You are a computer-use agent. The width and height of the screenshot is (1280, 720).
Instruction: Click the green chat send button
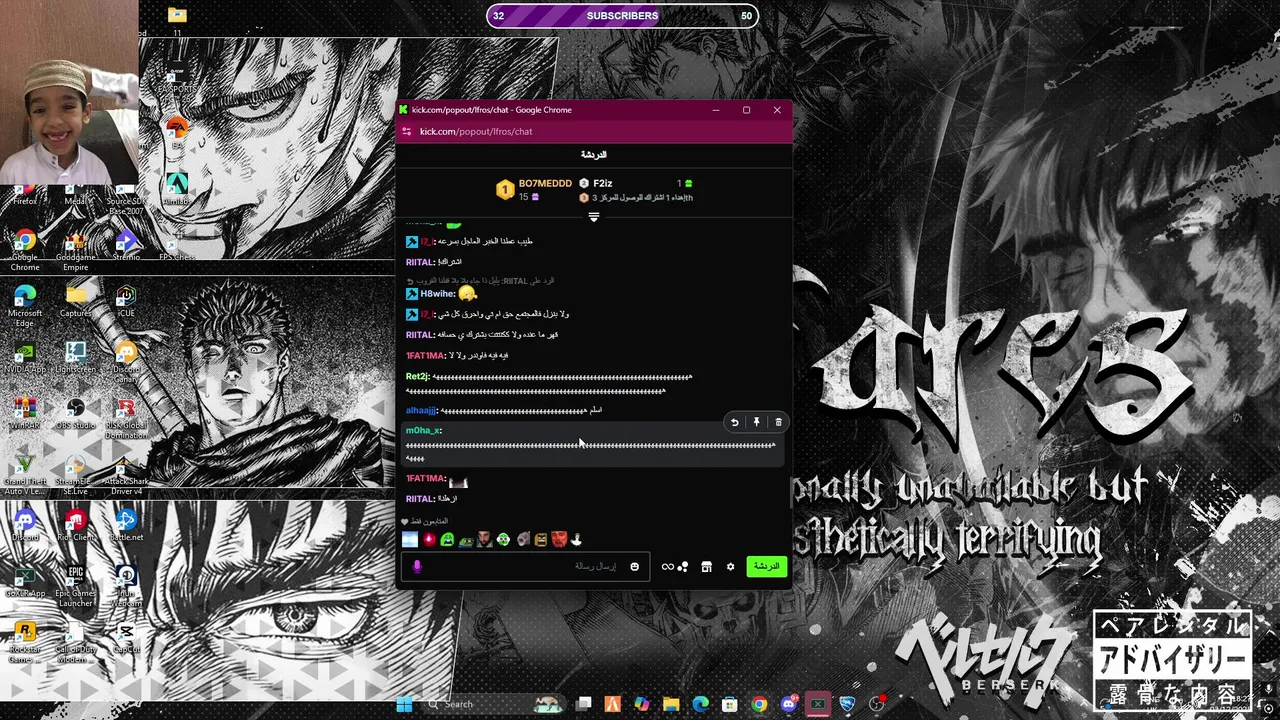tap(766, 566)
